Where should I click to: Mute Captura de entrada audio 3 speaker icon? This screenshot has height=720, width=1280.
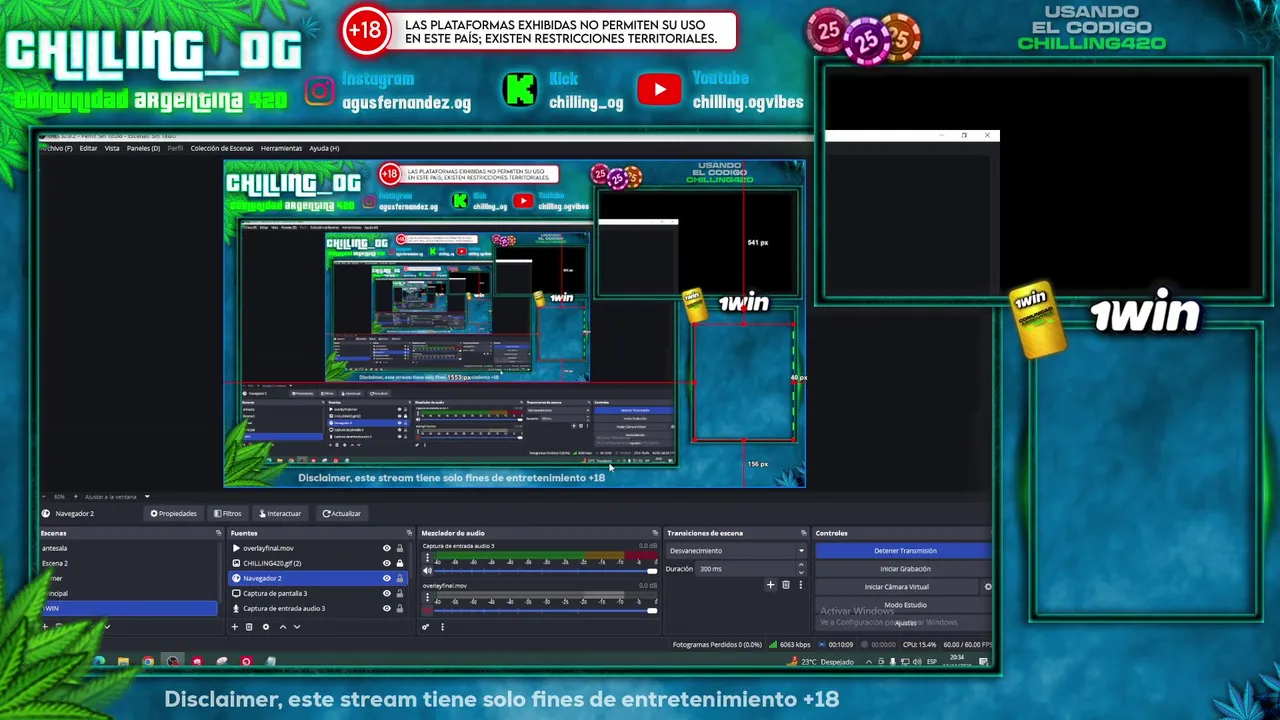(428, 571)
